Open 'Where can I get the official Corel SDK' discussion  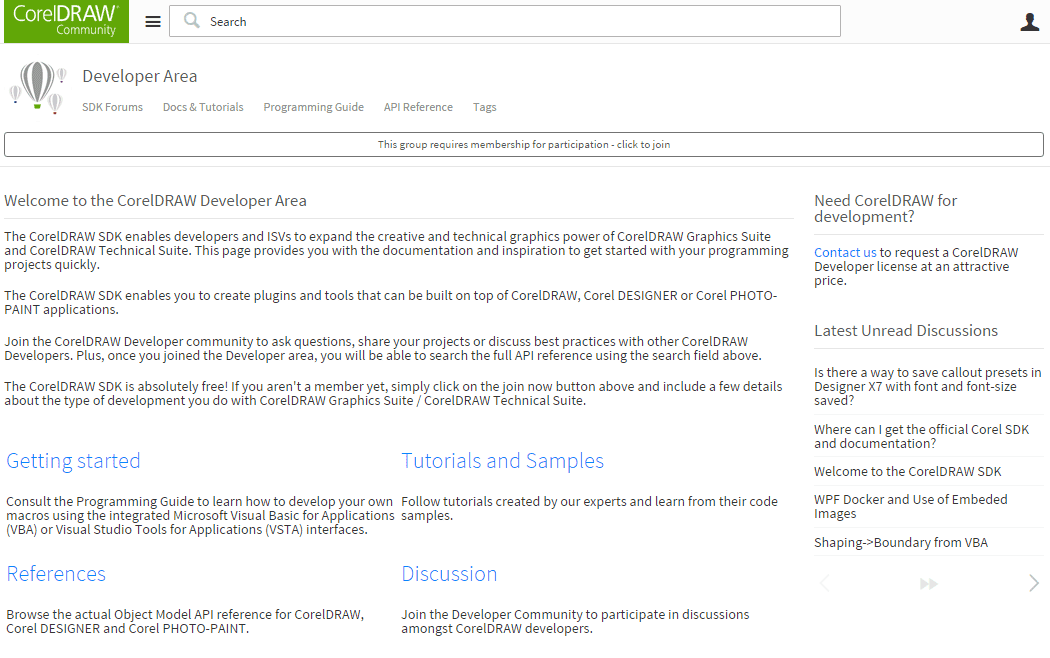coord(921,436)
